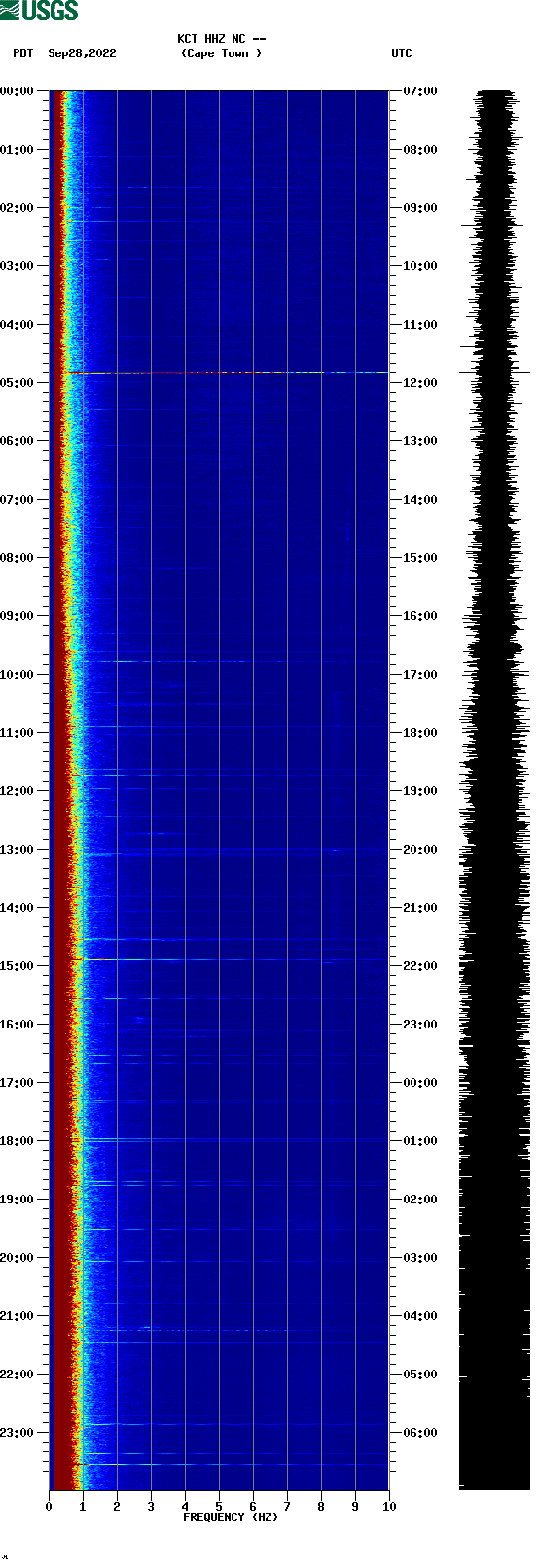537x1568 pixels.
Task: Click the PDT time label 23:00
Action: [x=17, y=1433]
